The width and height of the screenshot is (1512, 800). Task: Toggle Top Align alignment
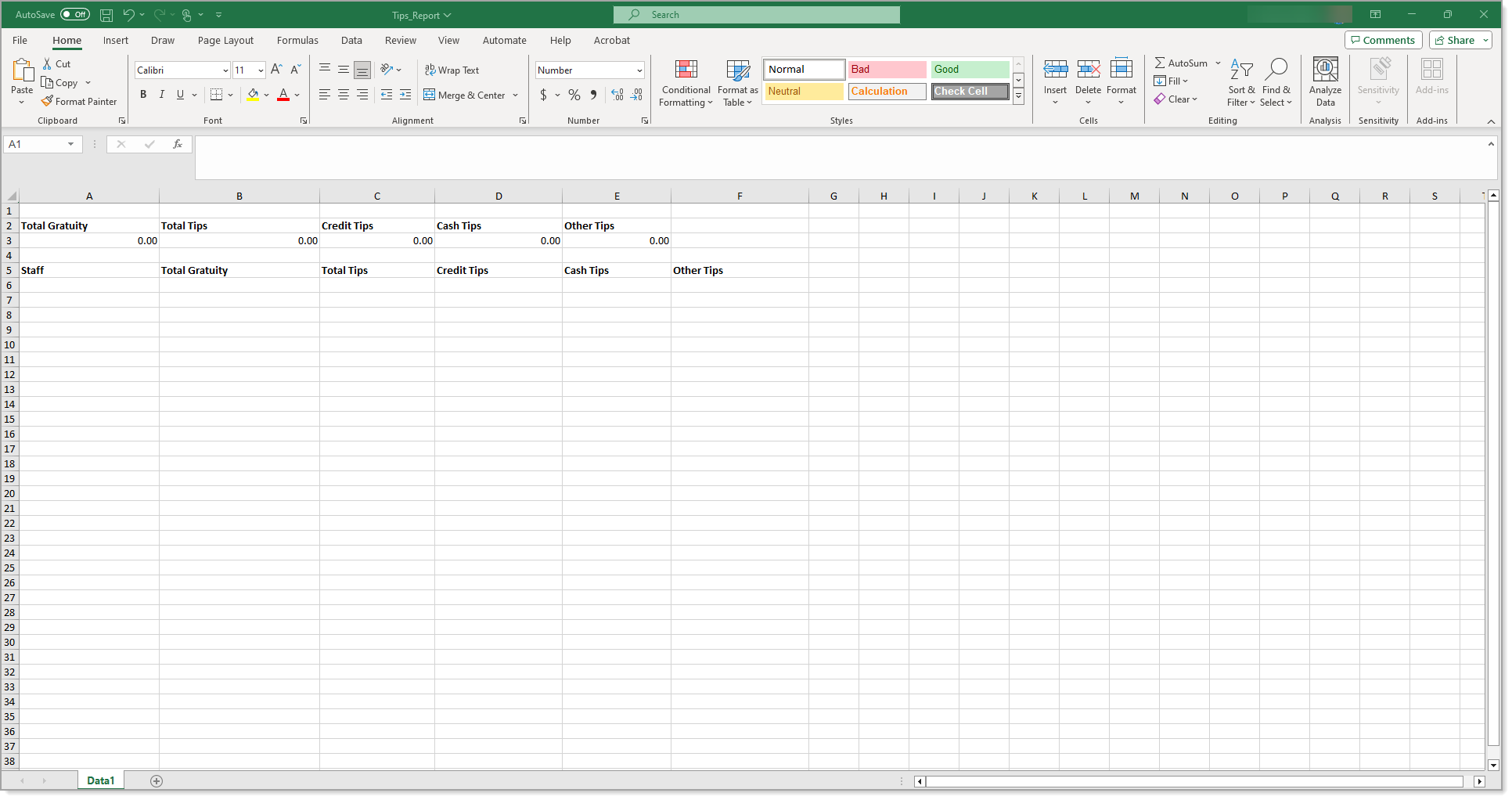click(x=325, y=70)
